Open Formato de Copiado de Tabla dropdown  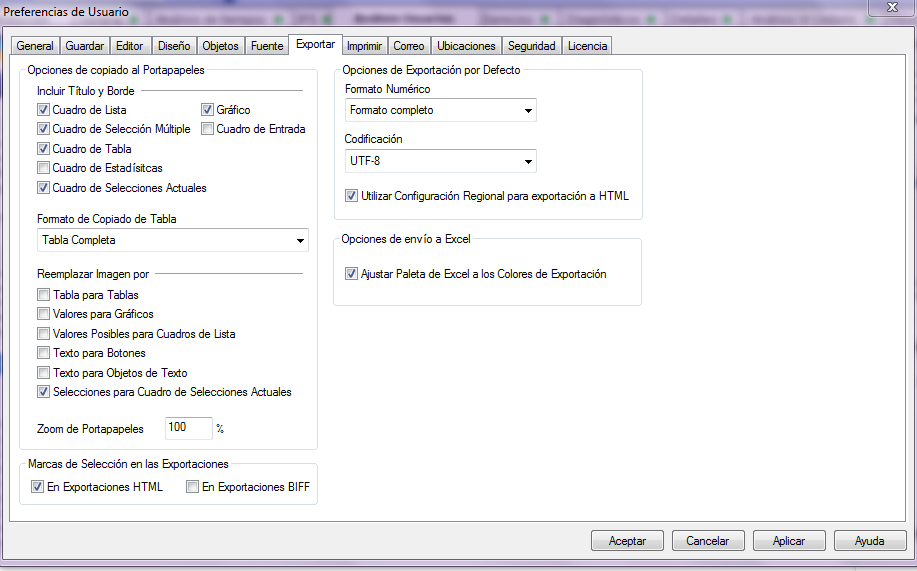pyautogui.click(x=173, y=240)
